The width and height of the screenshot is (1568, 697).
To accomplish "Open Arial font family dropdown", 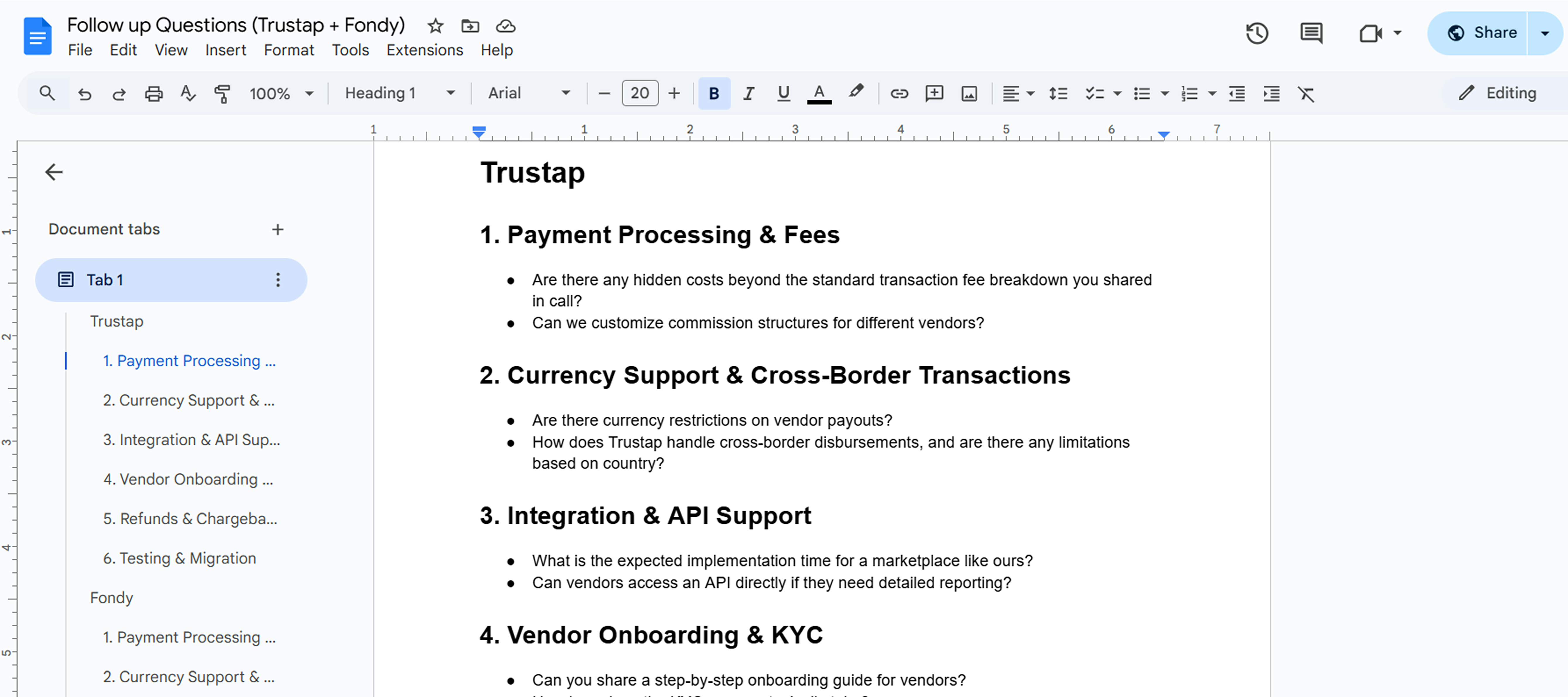I will (x=528, y=93).
